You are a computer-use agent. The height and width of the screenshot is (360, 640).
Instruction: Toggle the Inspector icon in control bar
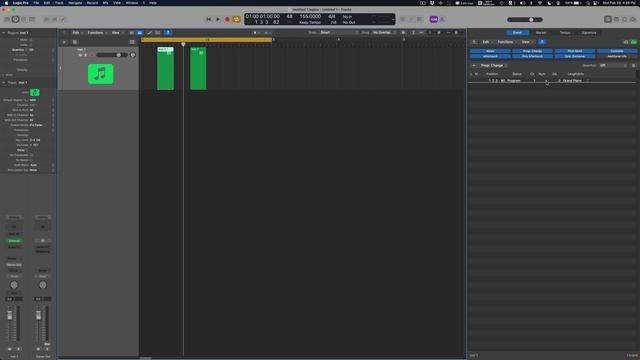tap(16, 19)
